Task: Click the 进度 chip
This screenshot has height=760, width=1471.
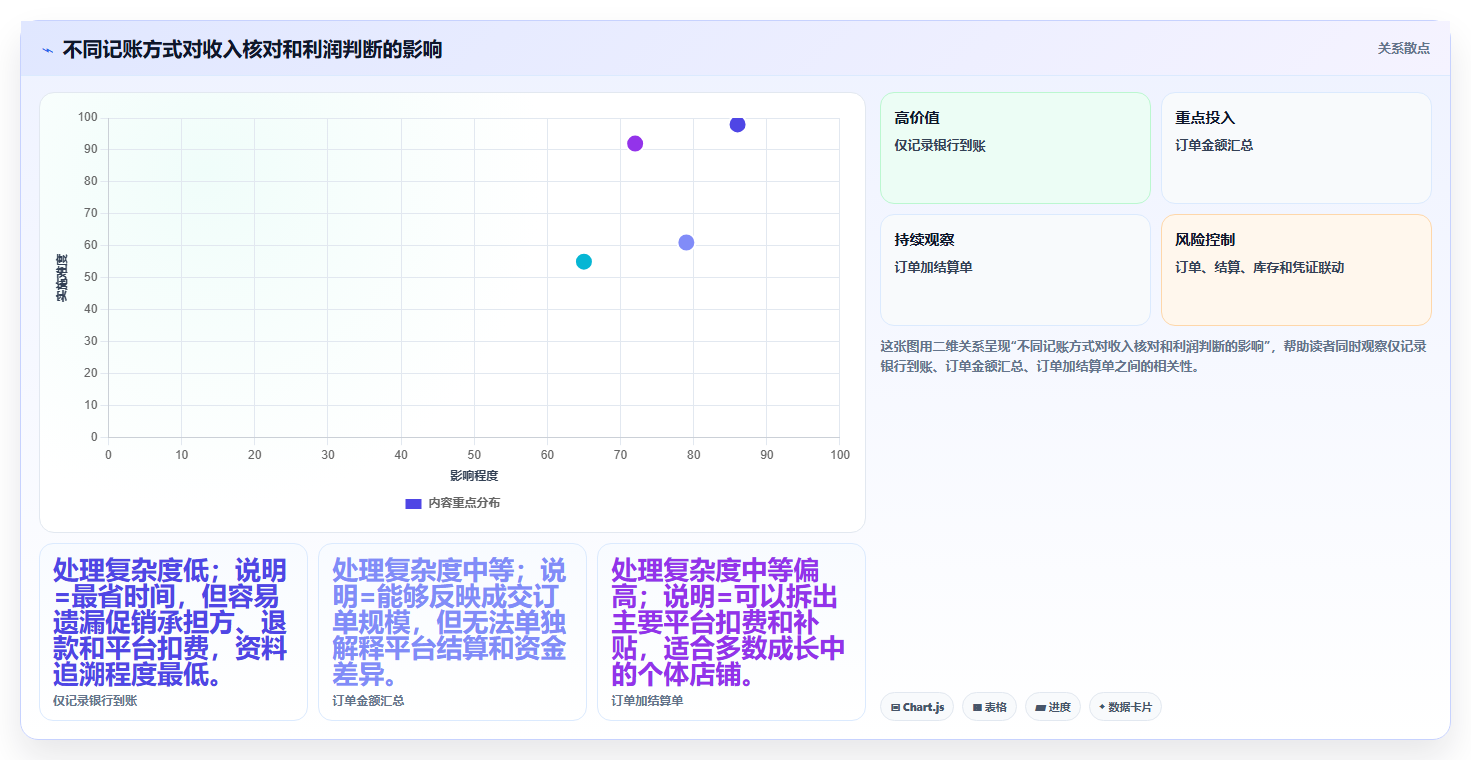Action: click(1053, 707)
